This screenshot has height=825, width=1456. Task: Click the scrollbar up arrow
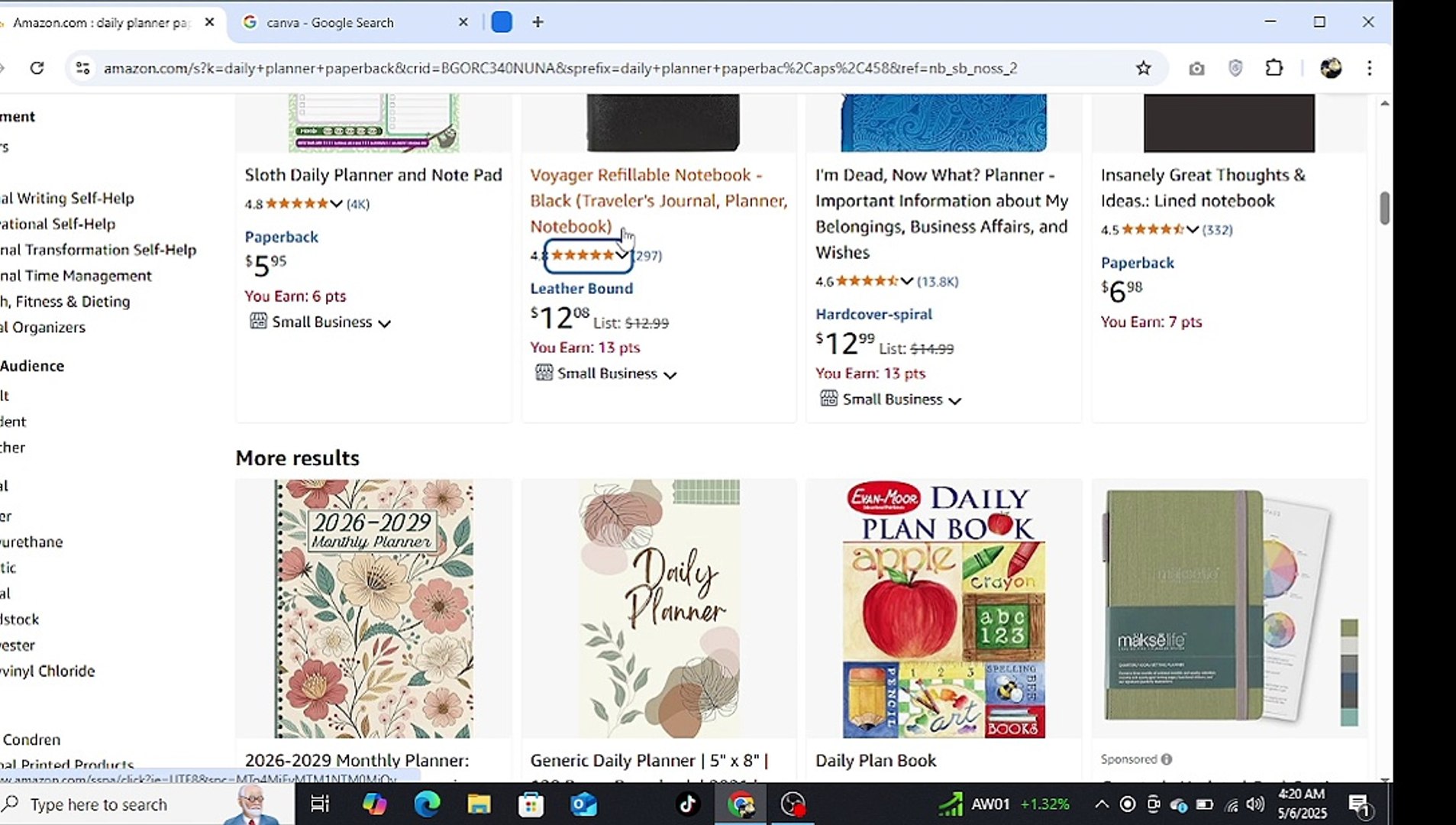(x=1384, y=104)
